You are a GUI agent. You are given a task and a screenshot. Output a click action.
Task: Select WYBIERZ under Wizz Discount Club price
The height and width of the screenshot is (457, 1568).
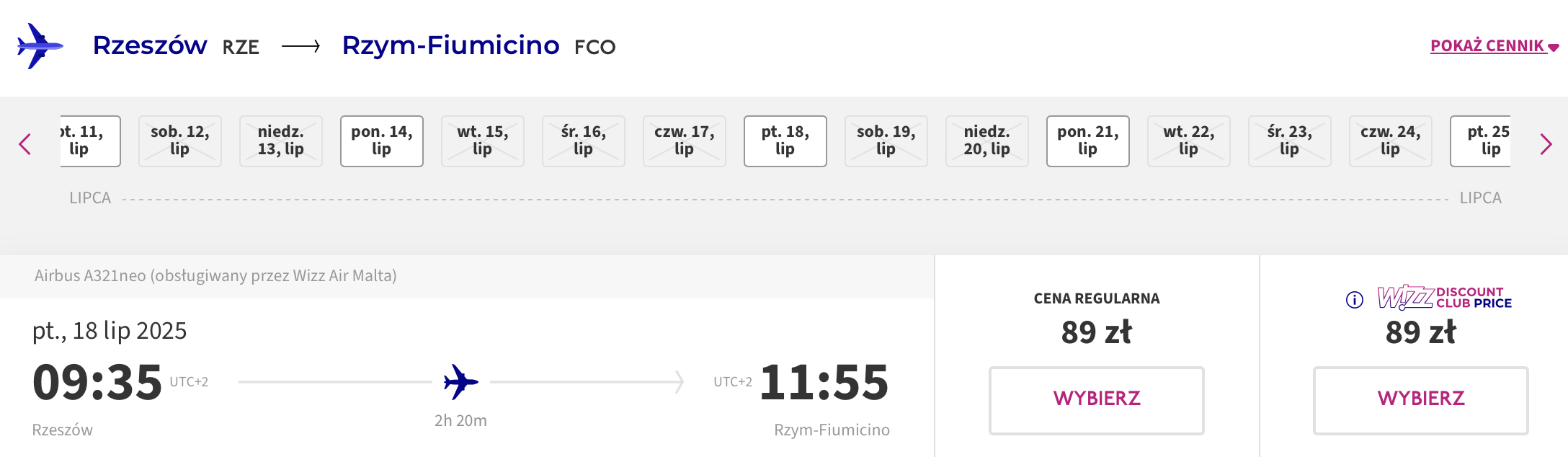(1421, 400)
